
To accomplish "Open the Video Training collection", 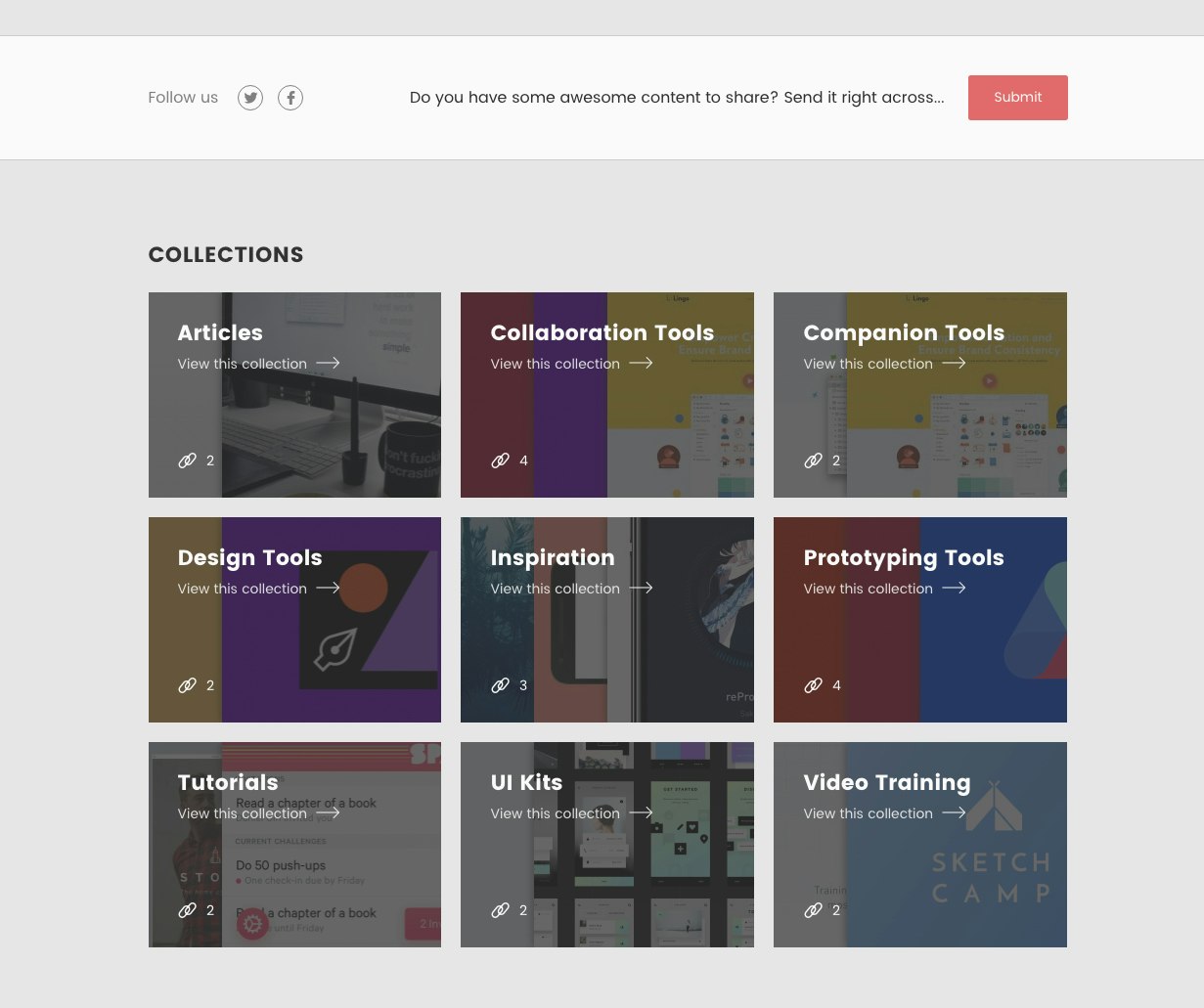I will coord(868,813).
